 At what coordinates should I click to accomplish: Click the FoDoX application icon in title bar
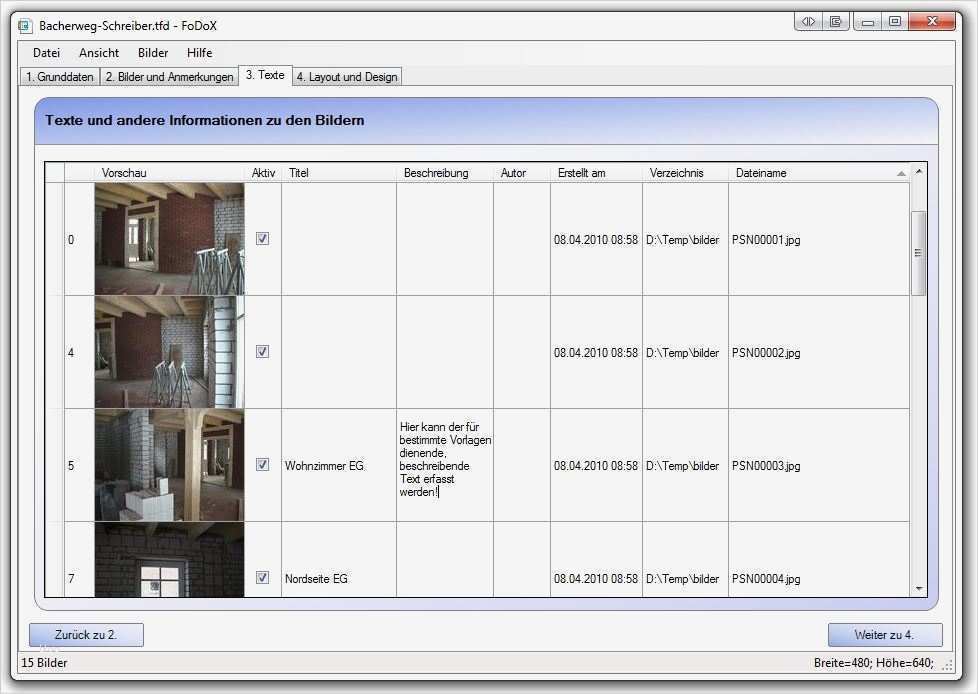pyautogui.click(x=25, y=26)
